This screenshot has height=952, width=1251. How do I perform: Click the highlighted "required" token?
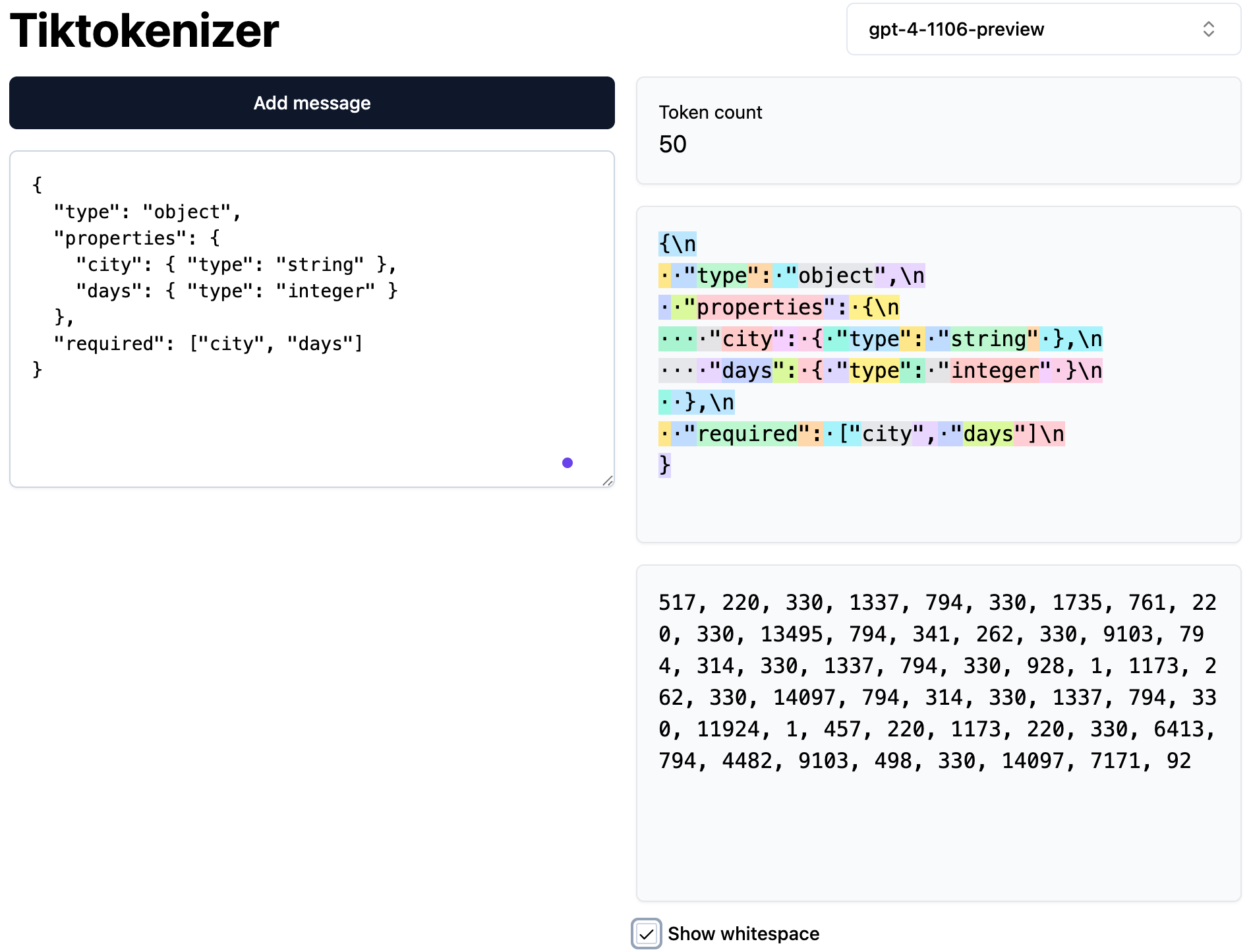747,434
